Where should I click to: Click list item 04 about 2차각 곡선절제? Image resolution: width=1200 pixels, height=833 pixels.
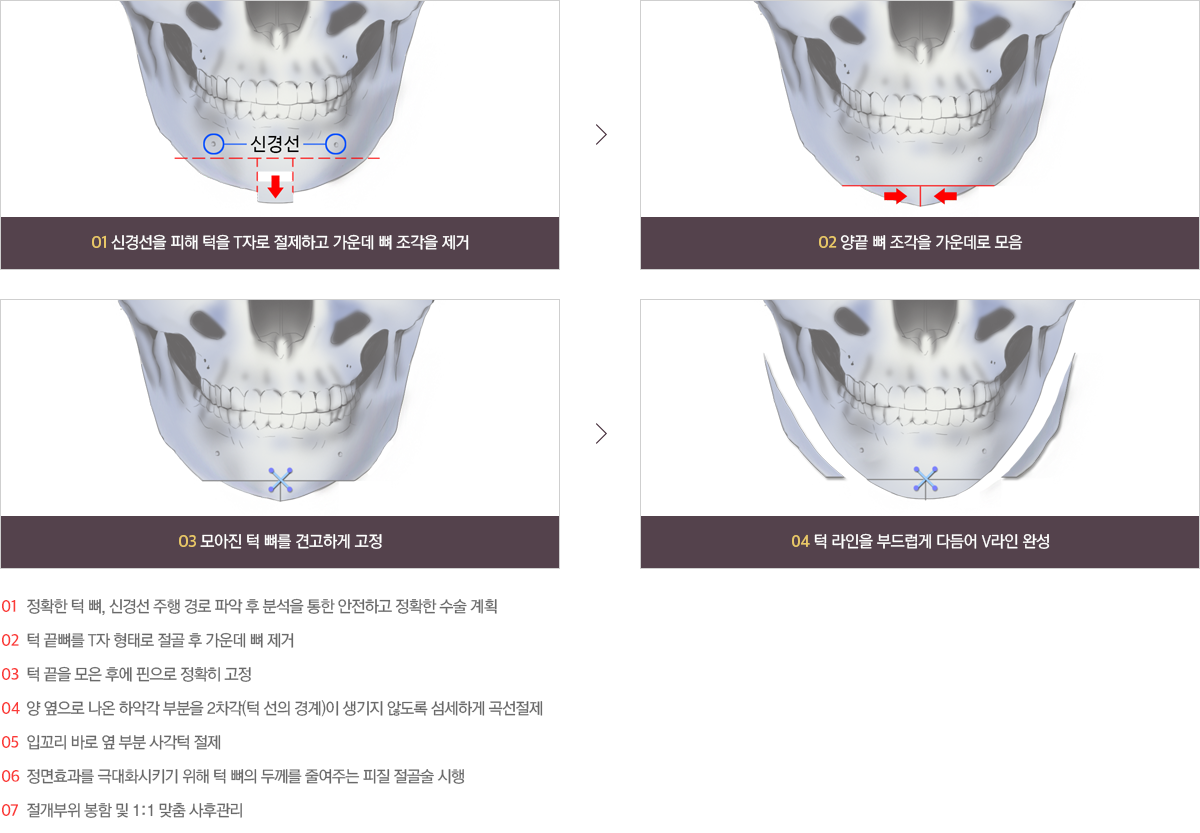[x=272, y=708]
